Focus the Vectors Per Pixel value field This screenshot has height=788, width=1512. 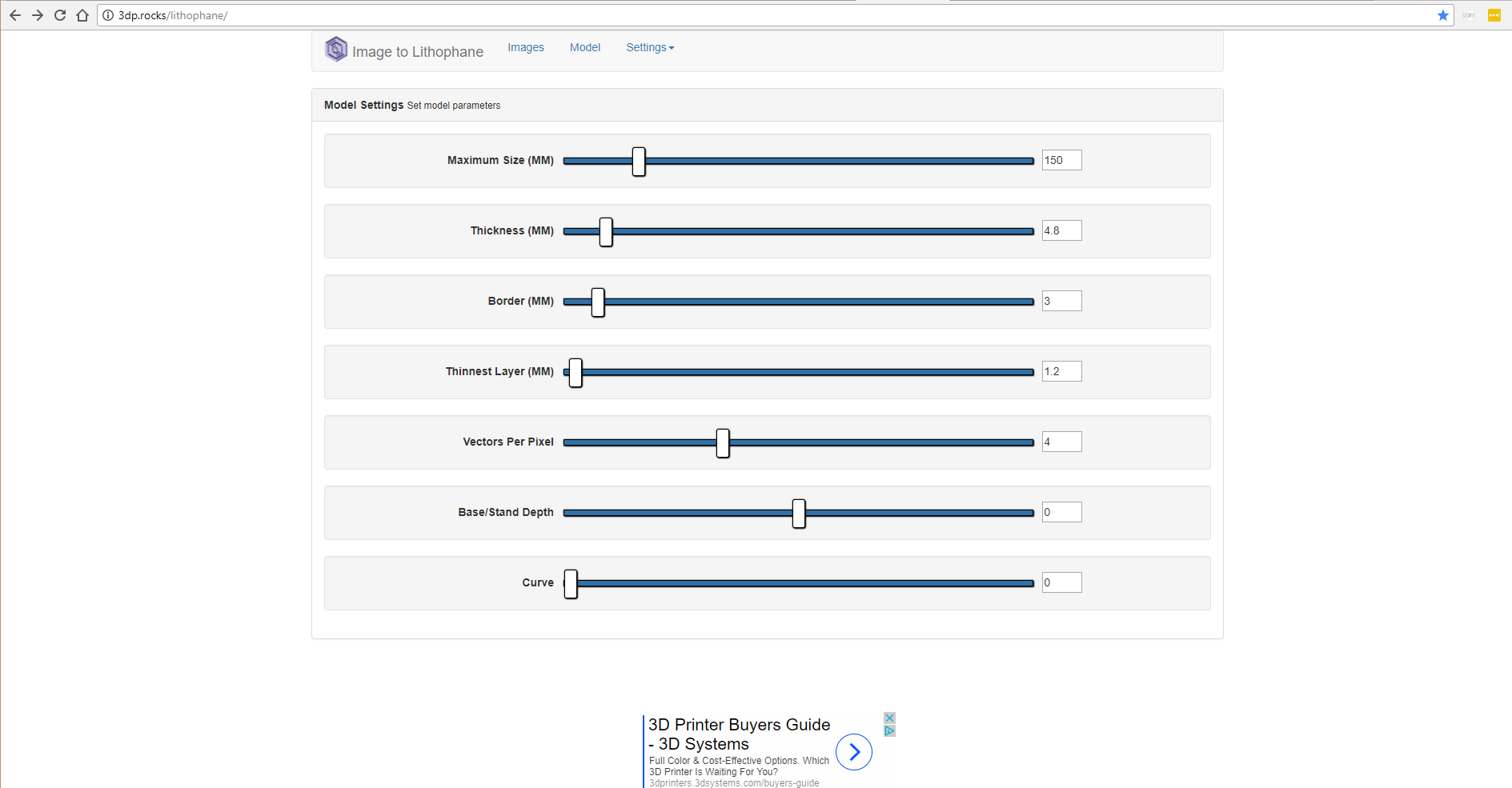[1061, 442]
